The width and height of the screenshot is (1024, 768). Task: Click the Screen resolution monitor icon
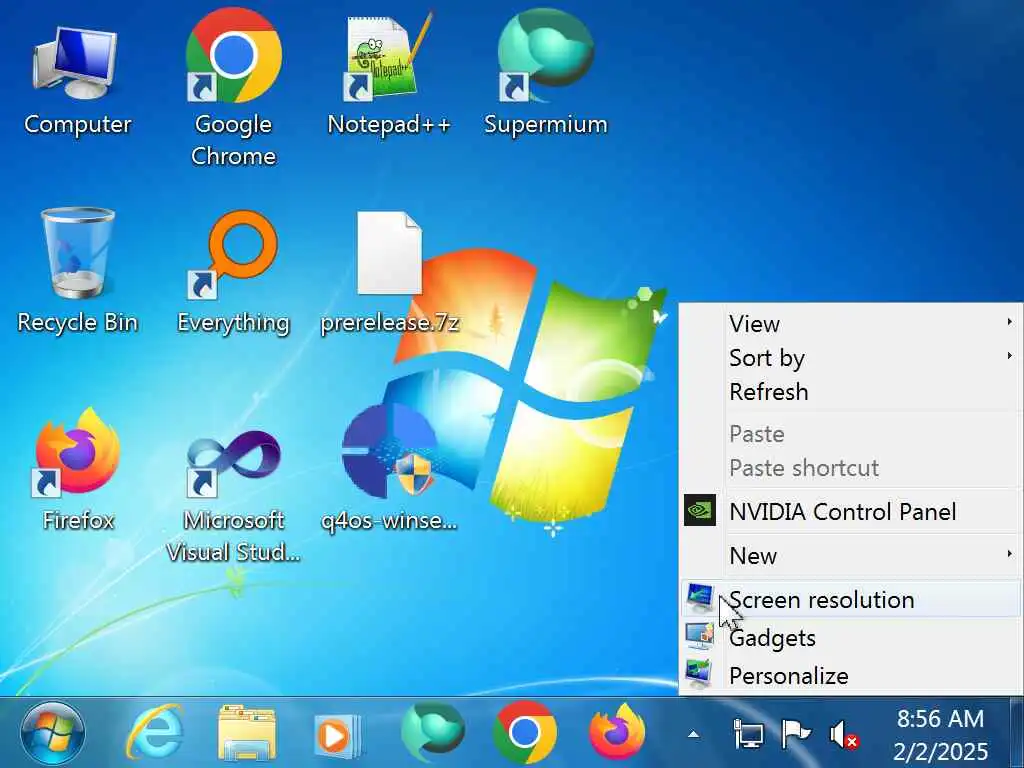(699, 598)
